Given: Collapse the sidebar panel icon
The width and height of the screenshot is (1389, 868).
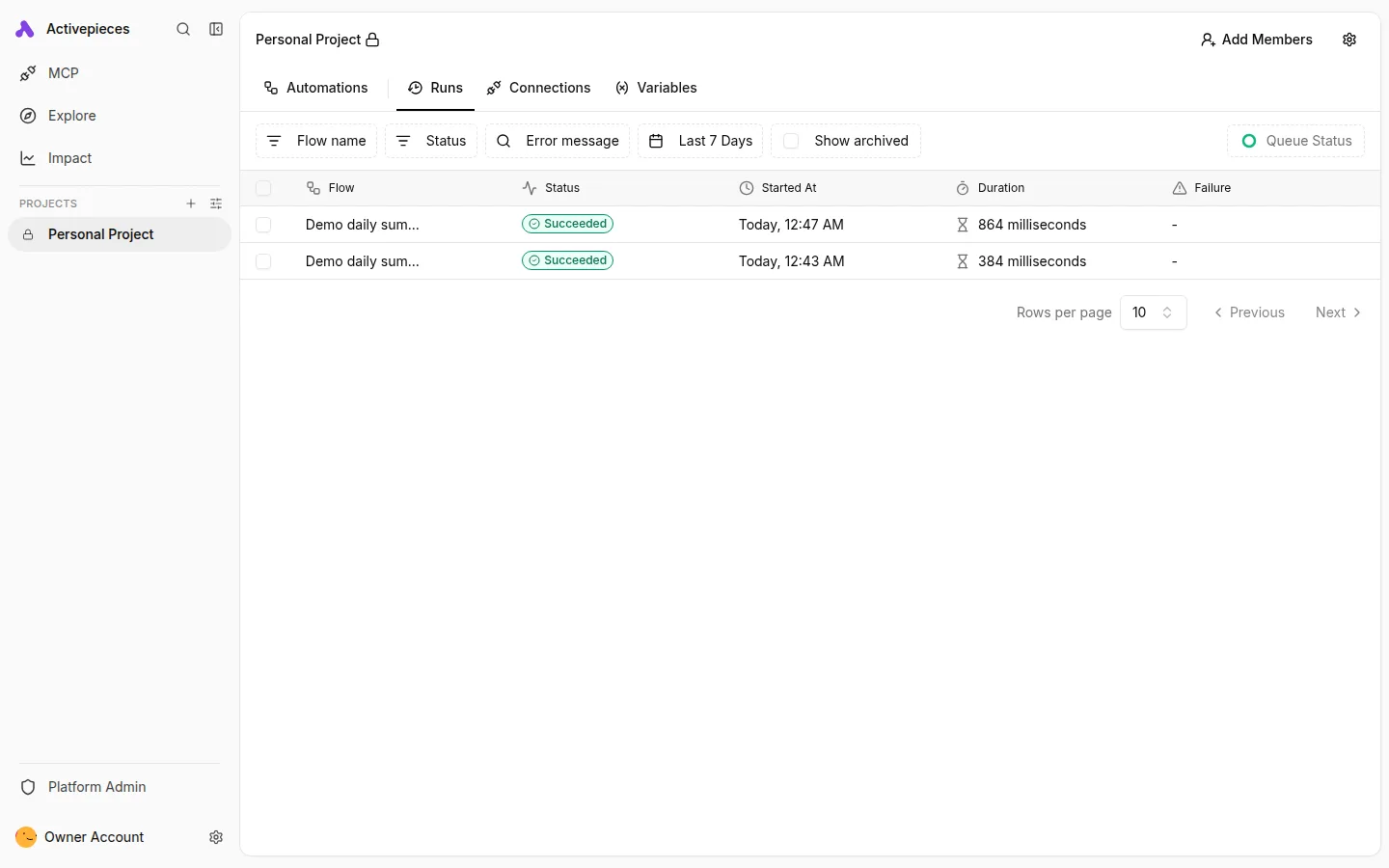Looking at the screenshot, I should [216, 30].
